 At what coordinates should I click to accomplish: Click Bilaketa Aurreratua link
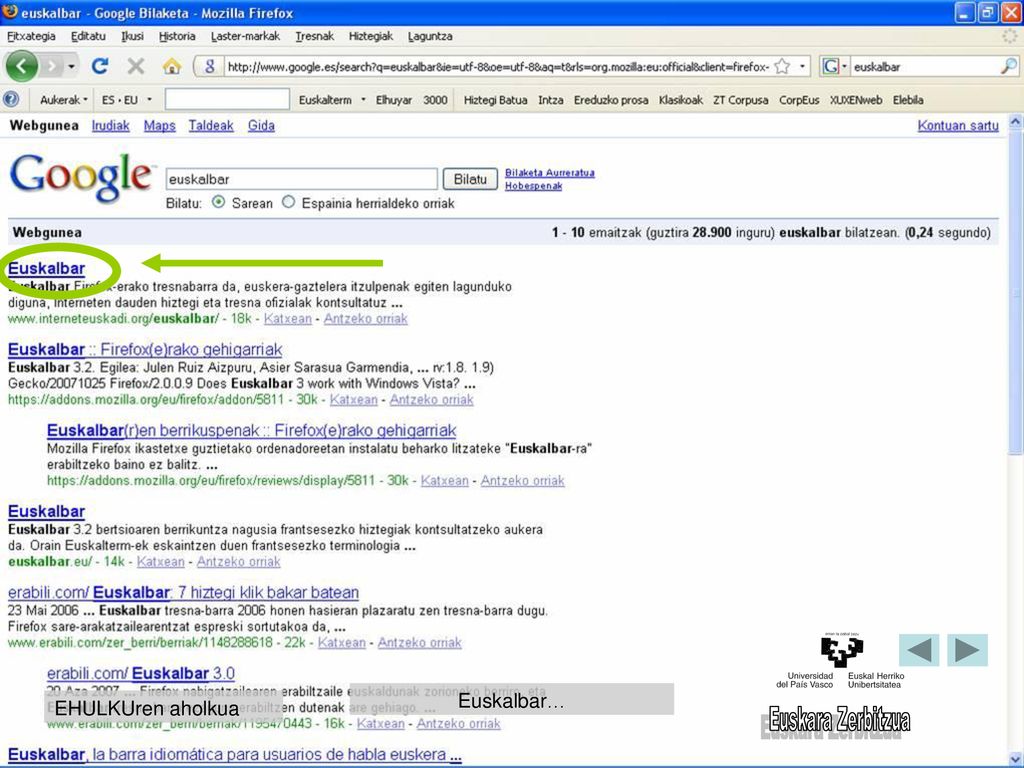pos(549,172)
